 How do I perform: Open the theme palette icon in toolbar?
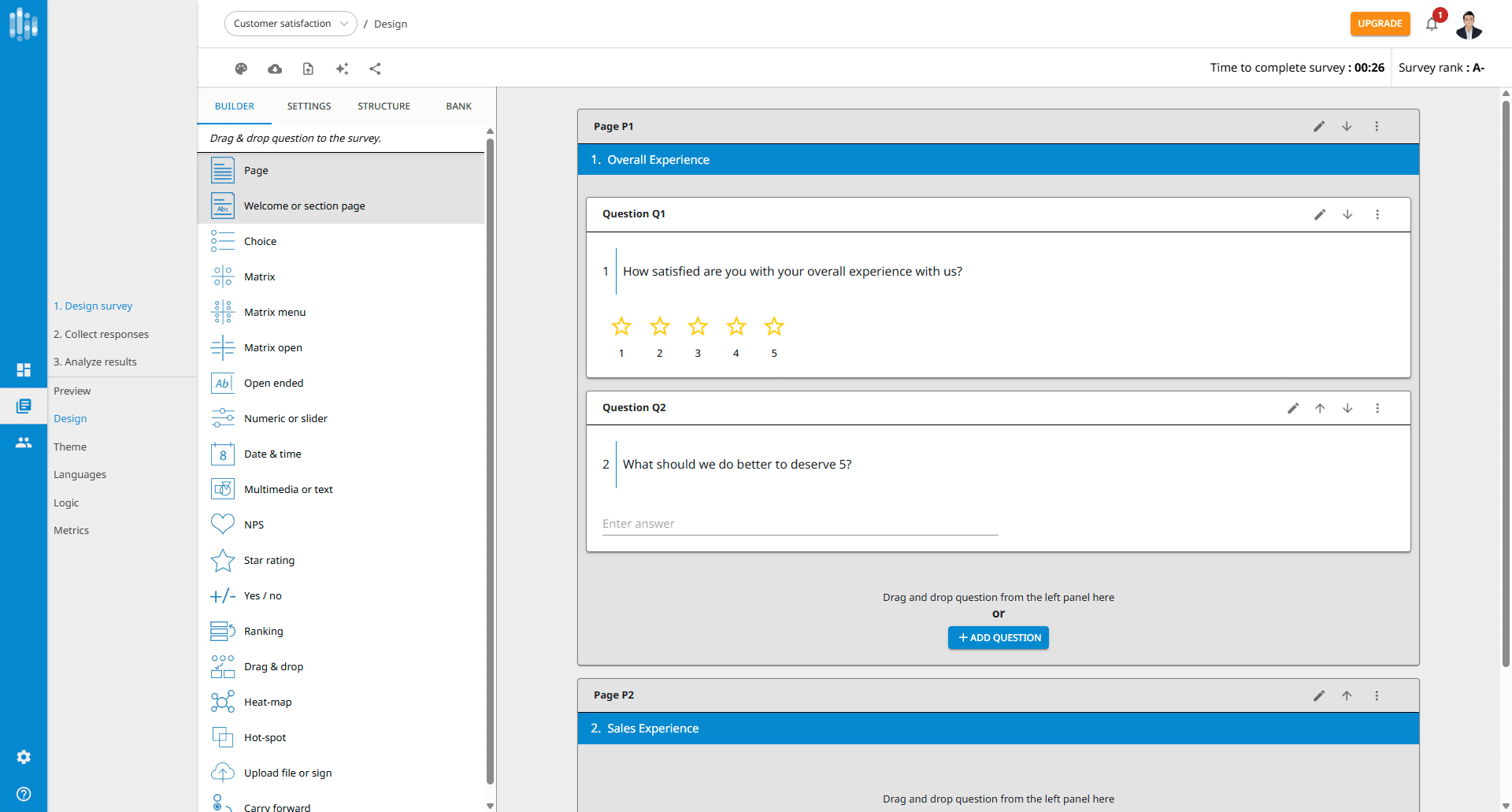pos(241,69)
